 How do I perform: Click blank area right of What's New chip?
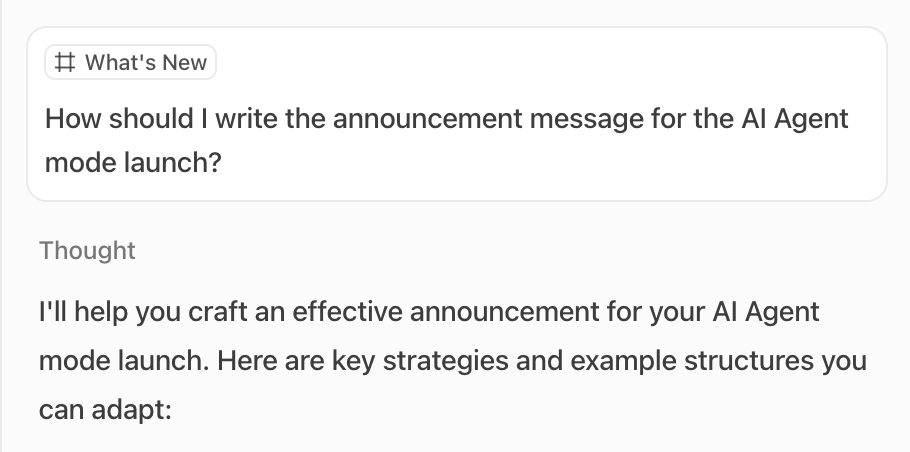click(550, 63)
